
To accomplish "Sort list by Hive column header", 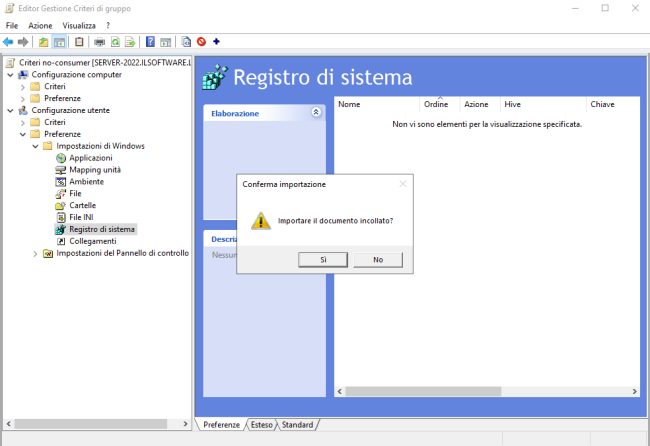I will [x=543, y=104].
